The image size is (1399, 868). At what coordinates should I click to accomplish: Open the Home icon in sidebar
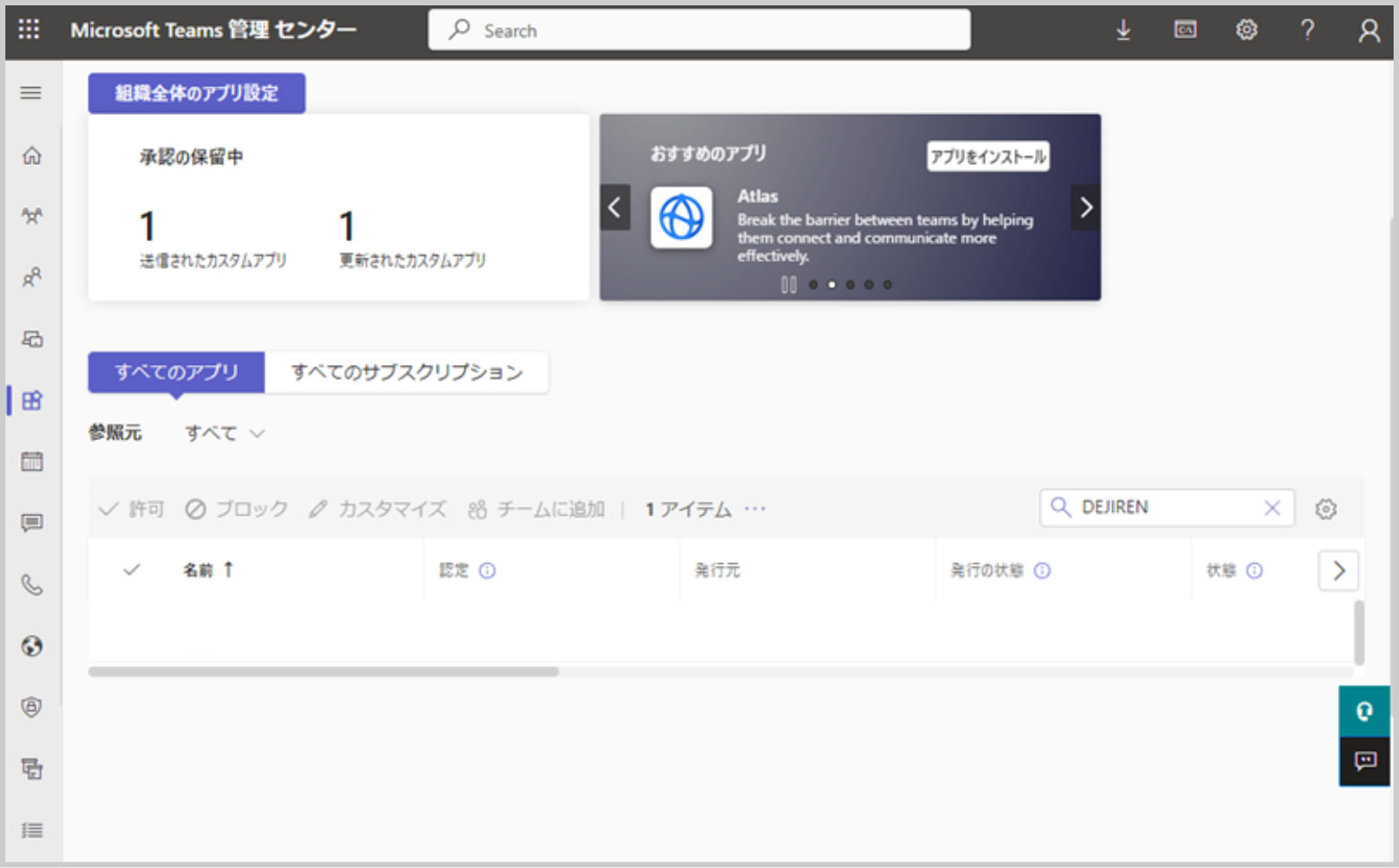(x=32, y=156)
